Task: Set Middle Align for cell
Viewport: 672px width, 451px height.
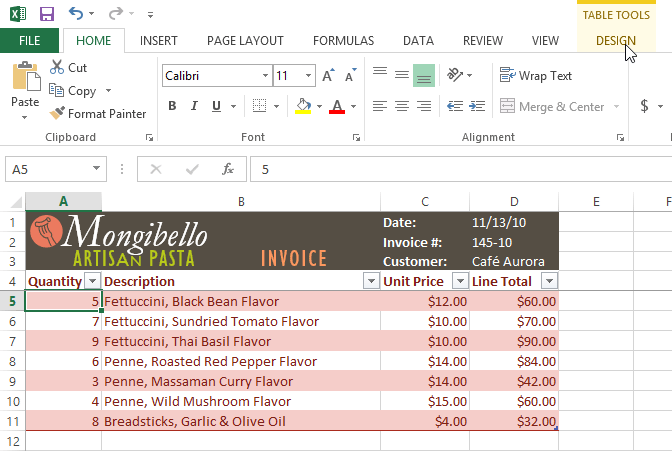Action: (402, 75)
